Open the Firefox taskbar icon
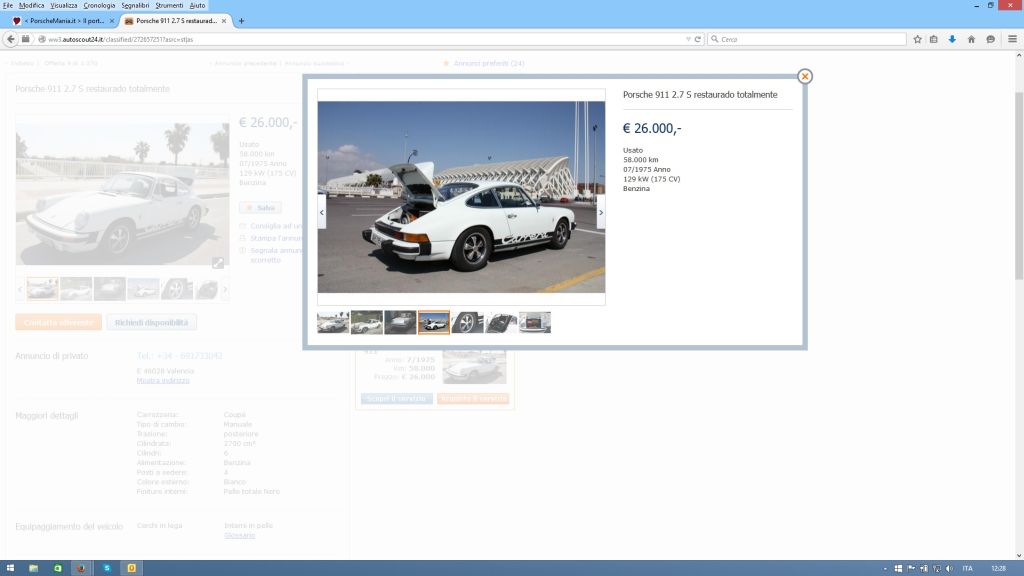1024x576 pixels. [x=81, y=568]
